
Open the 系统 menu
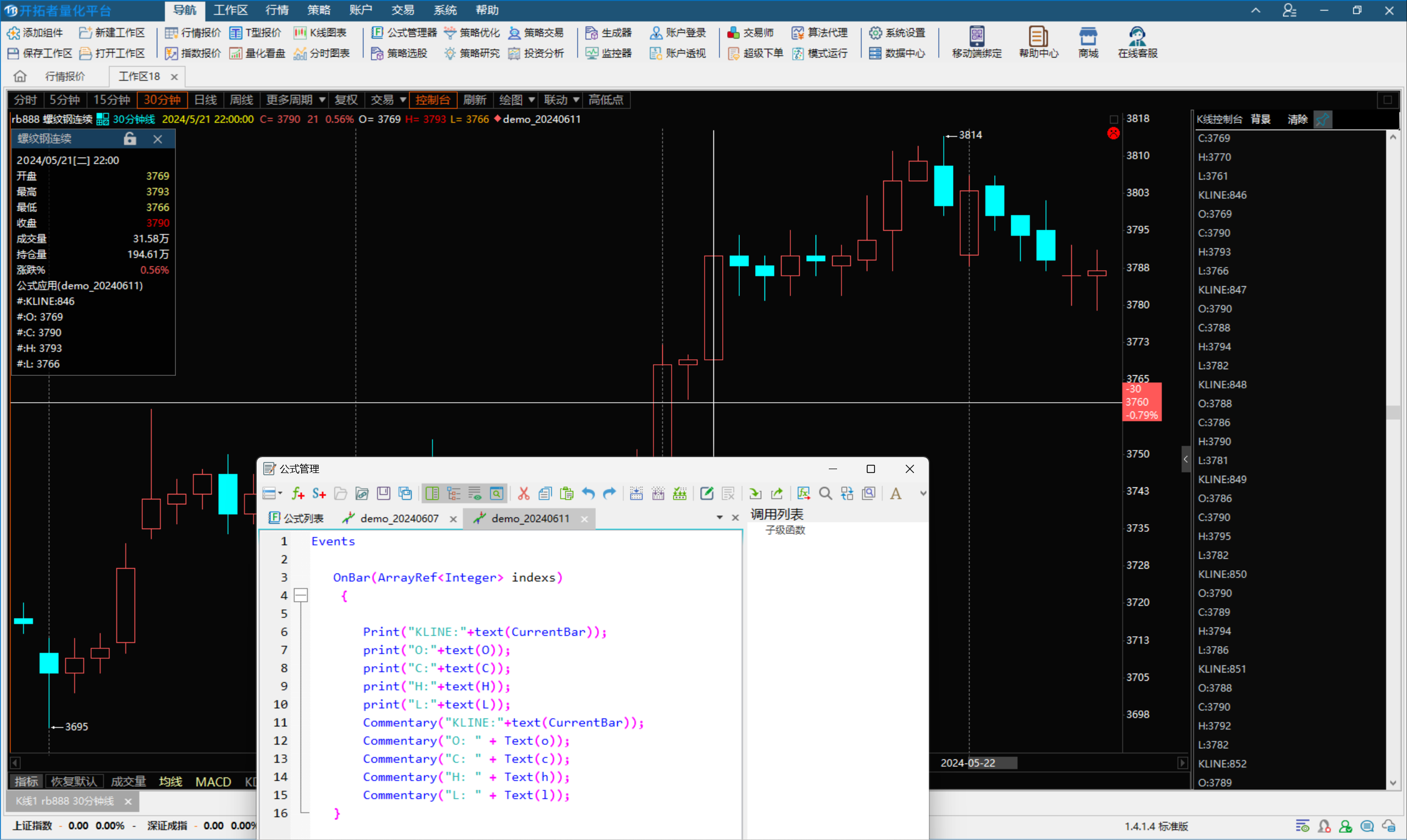point(445,10)
